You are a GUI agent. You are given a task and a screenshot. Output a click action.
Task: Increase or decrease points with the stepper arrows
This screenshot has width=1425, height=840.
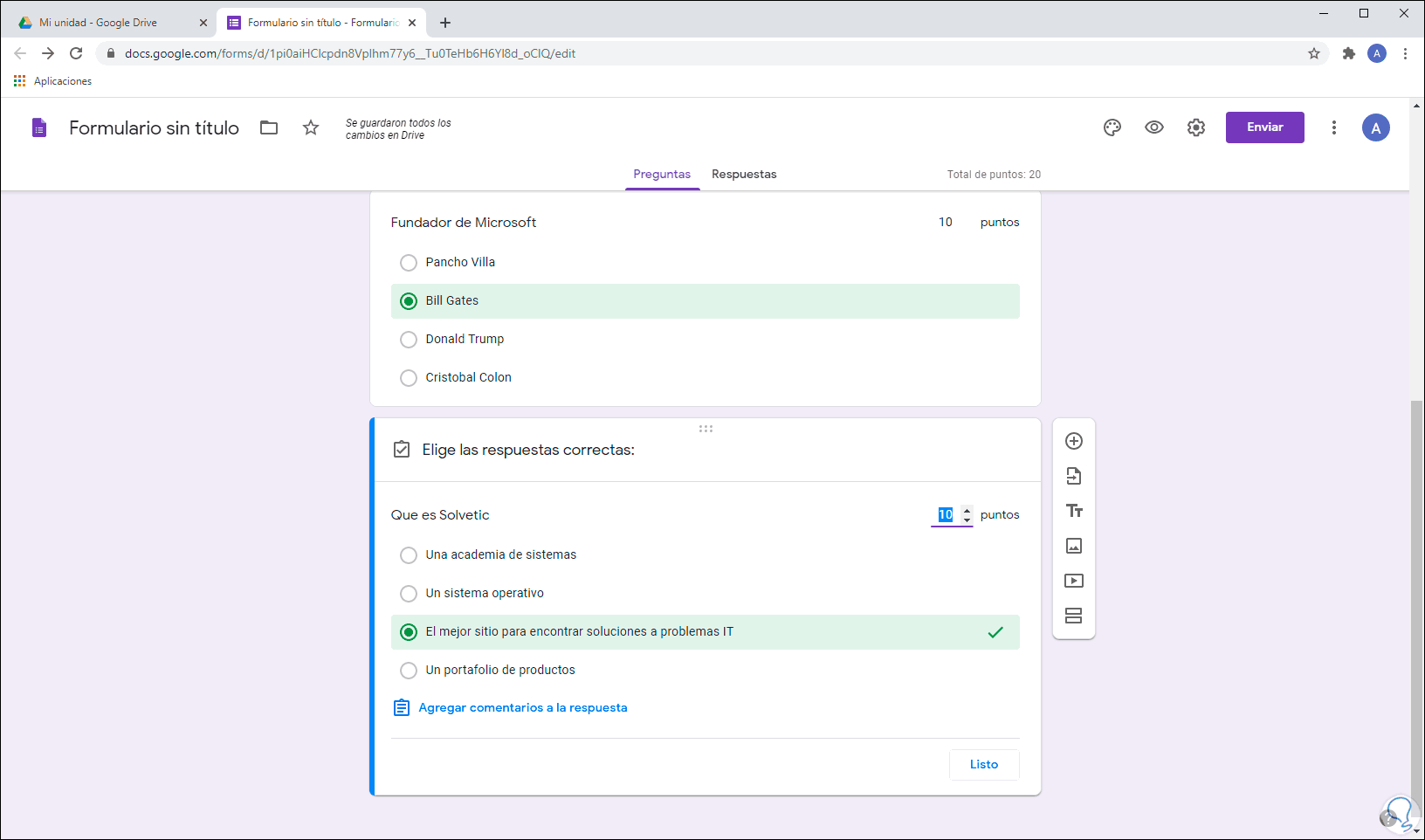coord(967,514)
